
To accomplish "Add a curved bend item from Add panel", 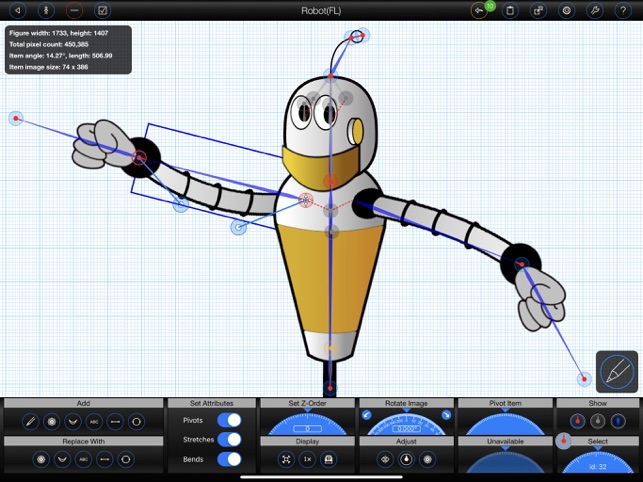I will point(73,422).
